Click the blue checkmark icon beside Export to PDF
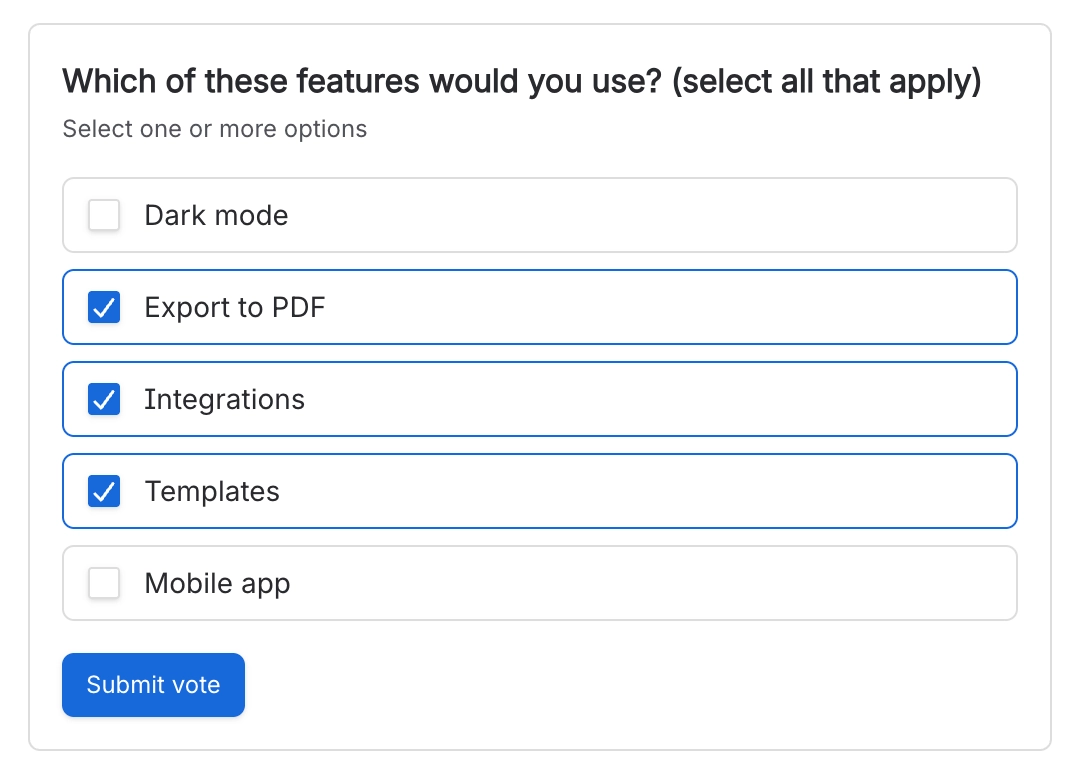Screen dimensions: 1078x770 (x=104, y=307)
